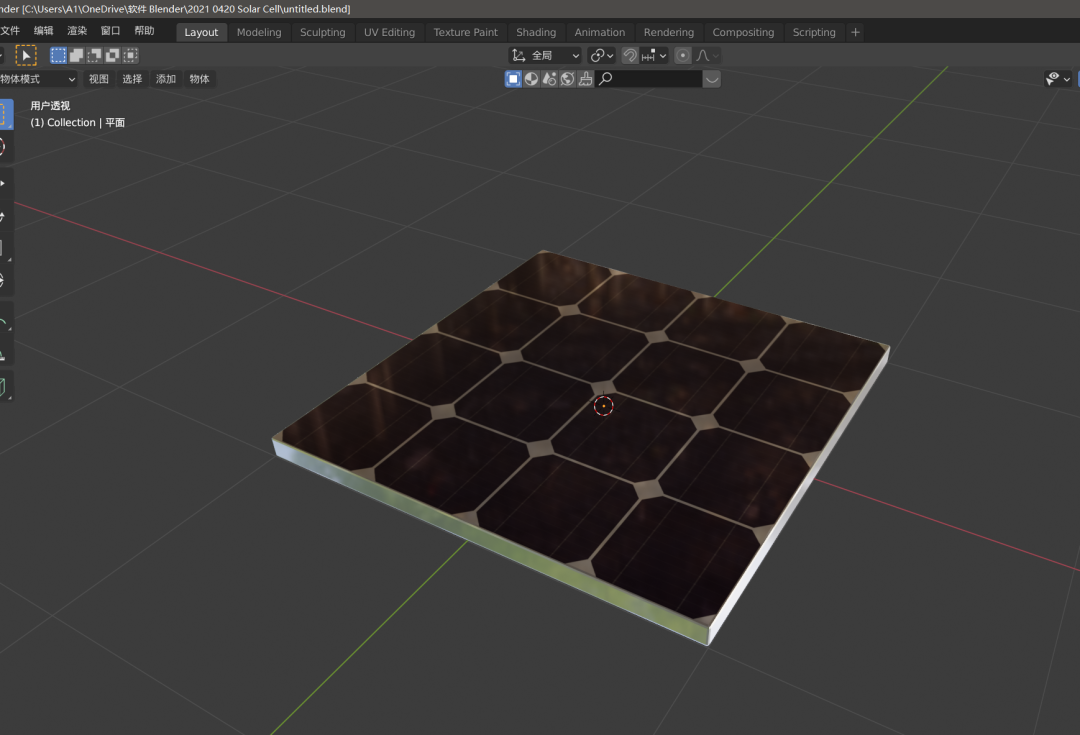This screenshot has width=1080, height=735.
Task: Switch to the Animation workspace tab
Action: click(x=600, y=32)
